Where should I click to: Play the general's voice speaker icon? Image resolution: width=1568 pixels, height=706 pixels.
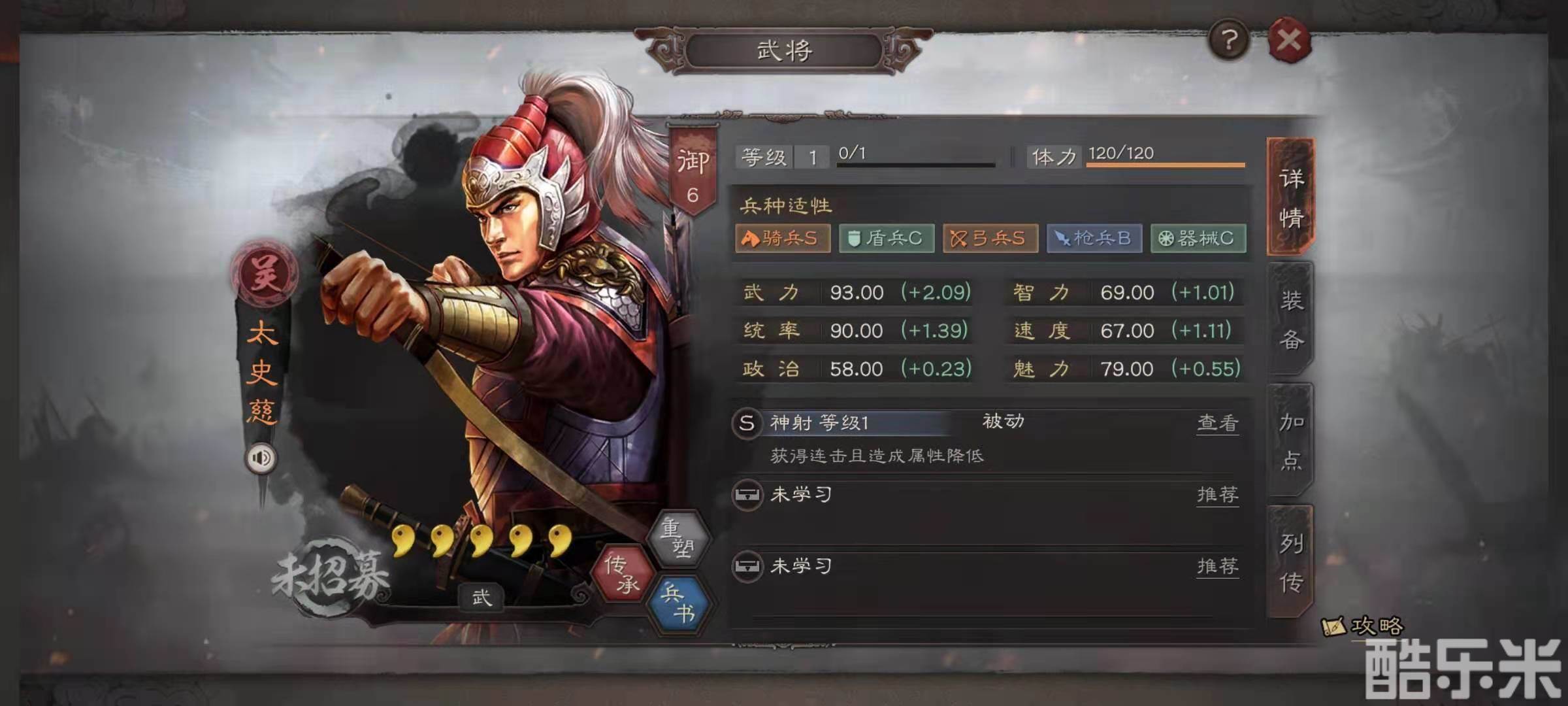point(261,458)
